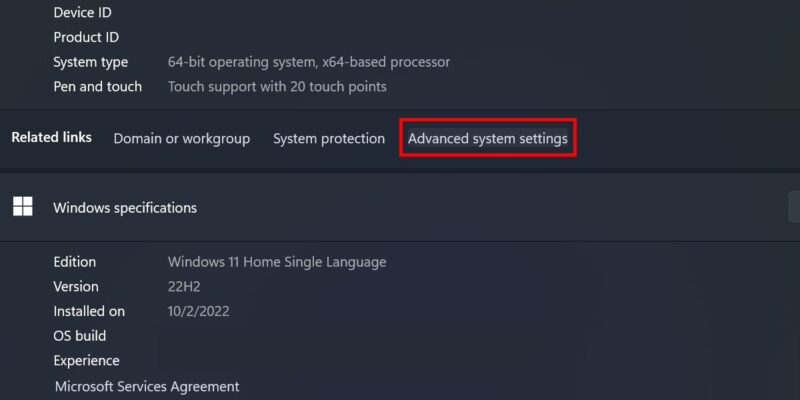
Task: Open the System protection link
Action: point(329,138)
